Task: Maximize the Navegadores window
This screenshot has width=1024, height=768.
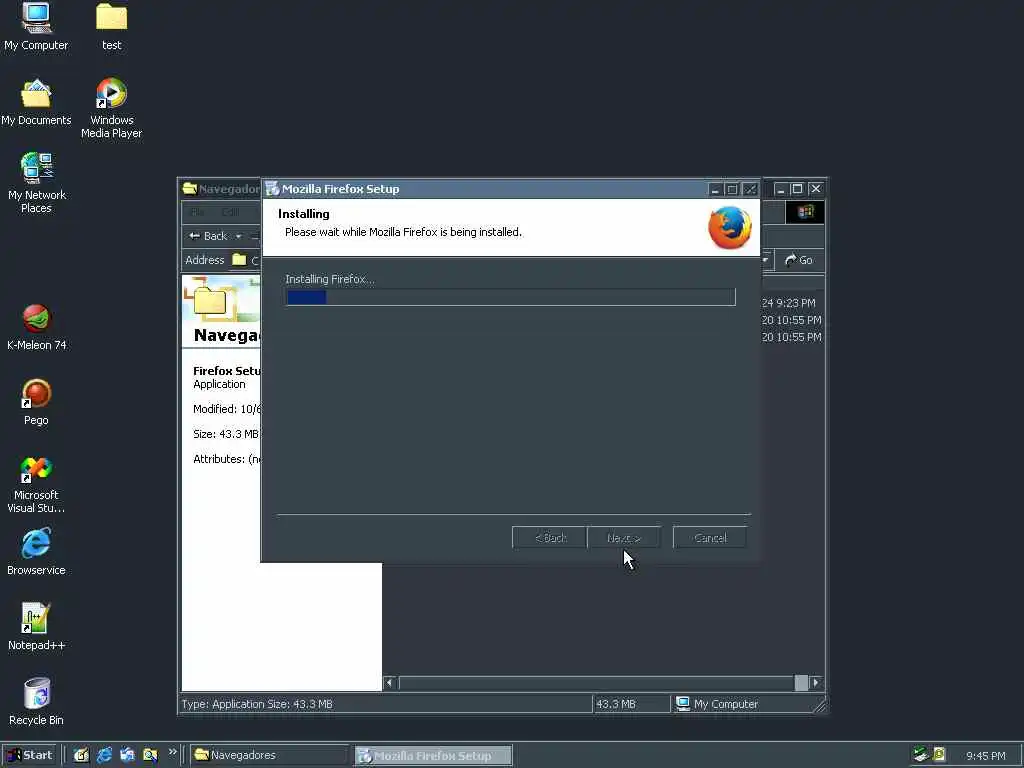Action: coord(797,189)
